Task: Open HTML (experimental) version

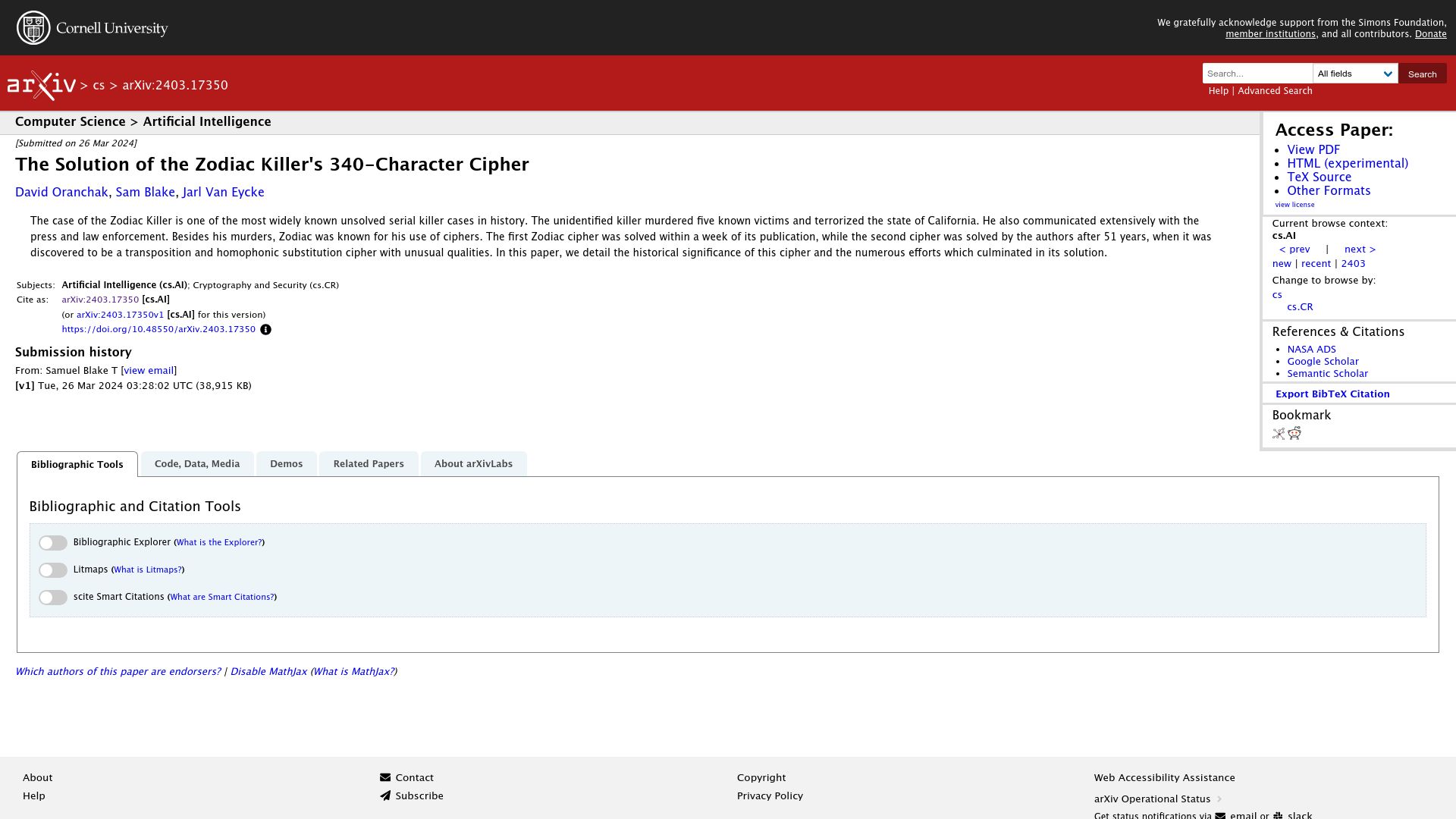Action: tap(1348, 164)
